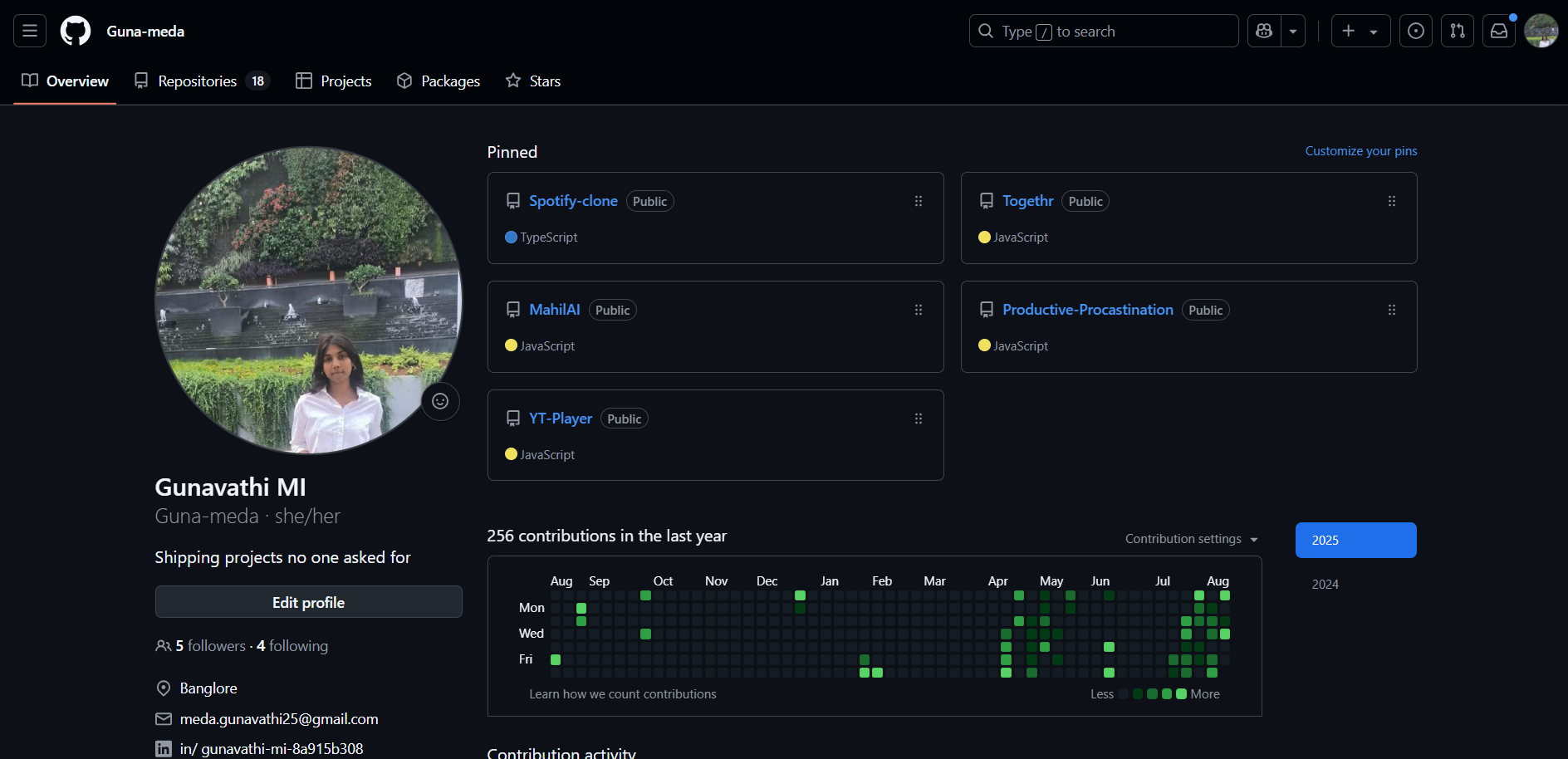Open the Spotify-clone repository
The image size is (1568, 759).
(573, 201)
